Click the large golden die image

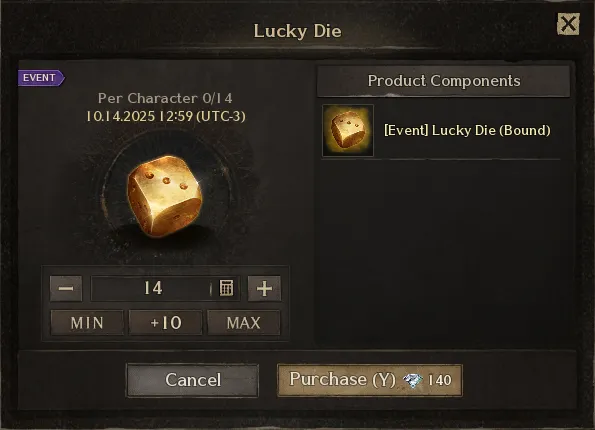click(x=164, y=196)
